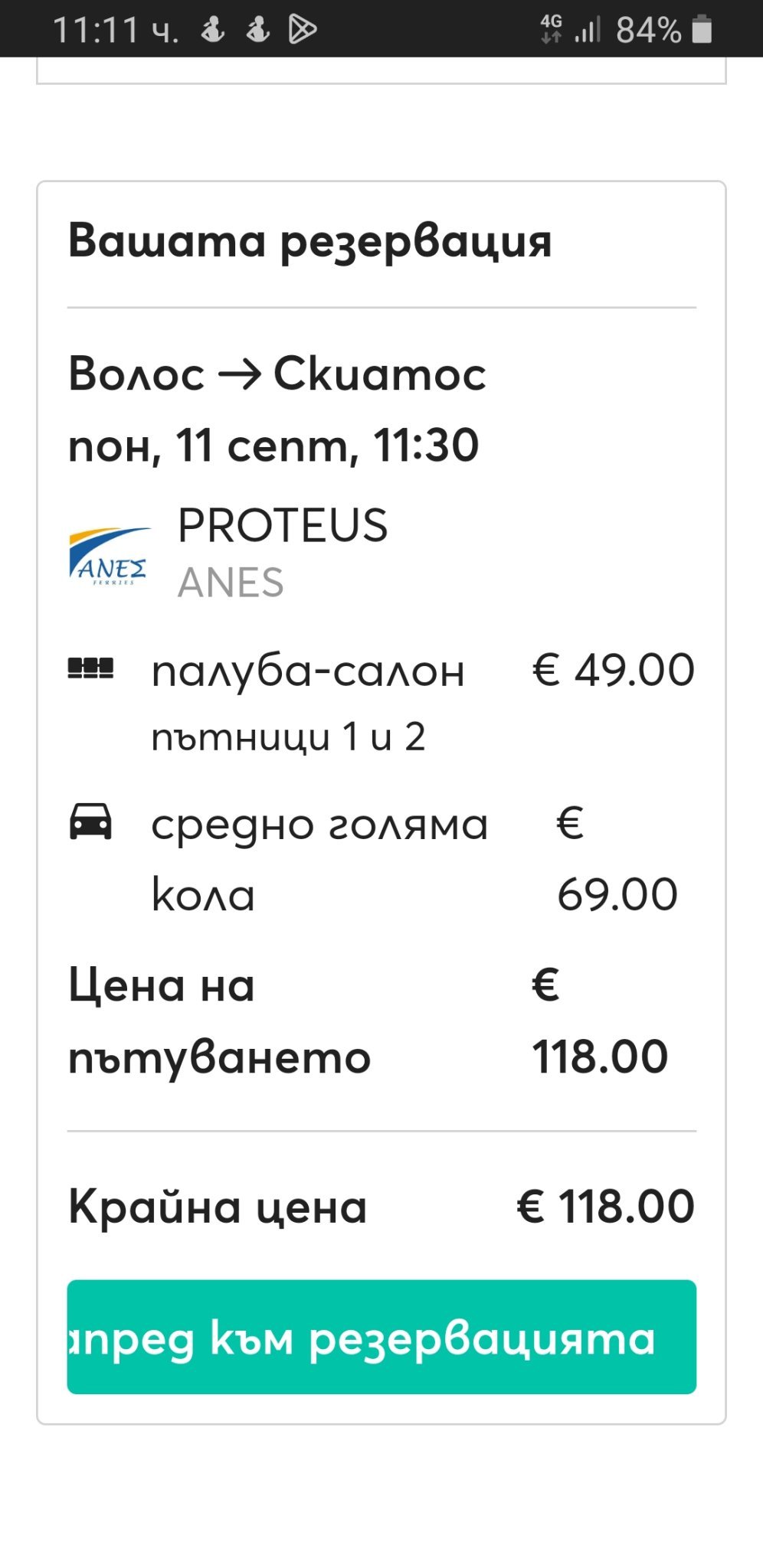
Task: Tap the 'Крайна цена' final price label
Action: tap(218, 1207)
